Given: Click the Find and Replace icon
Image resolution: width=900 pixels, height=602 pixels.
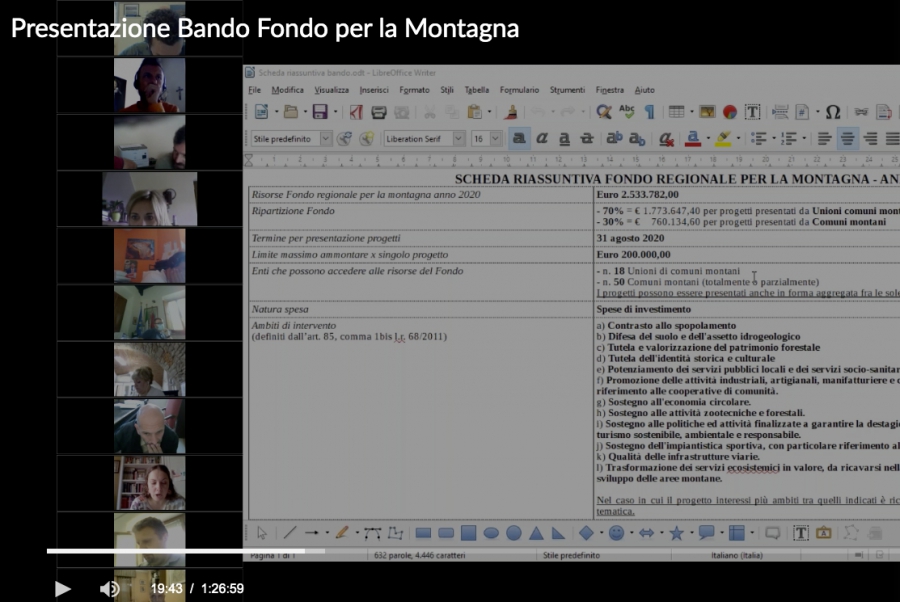Looking at the screenshot, I should 603,112.
